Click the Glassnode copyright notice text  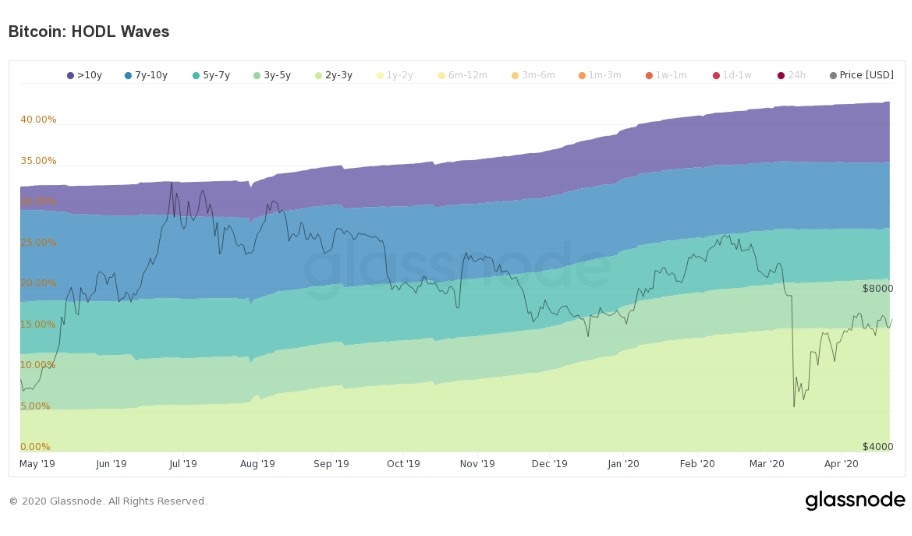[108, 501]
